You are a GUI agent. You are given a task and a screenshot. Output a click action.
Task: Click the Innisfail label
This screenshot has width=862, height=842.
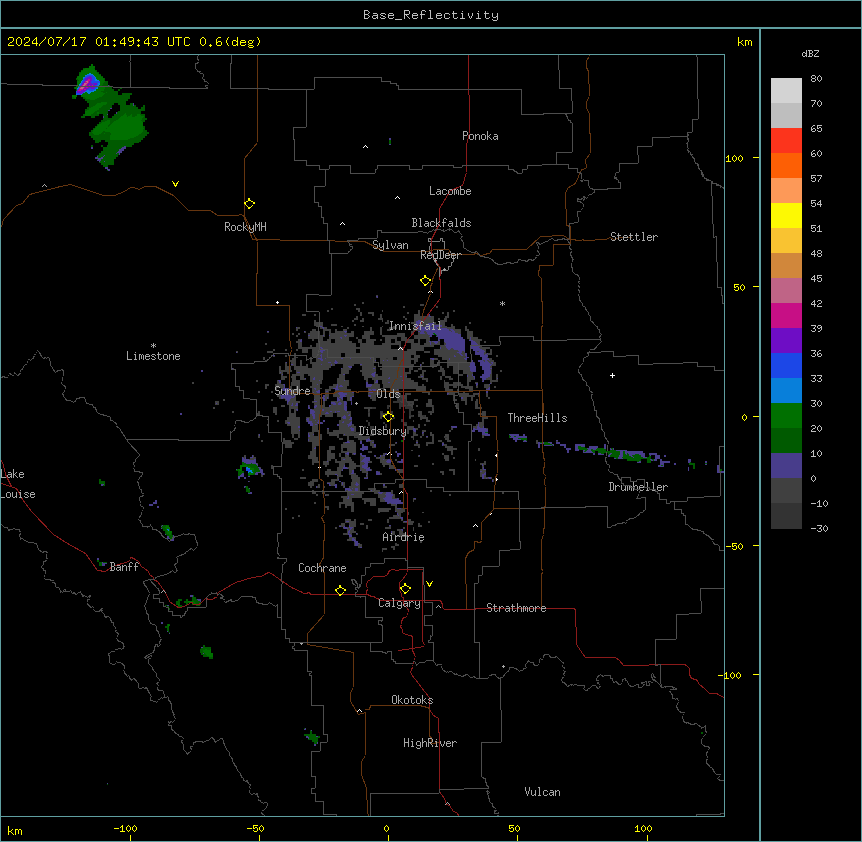coord(415,326)
